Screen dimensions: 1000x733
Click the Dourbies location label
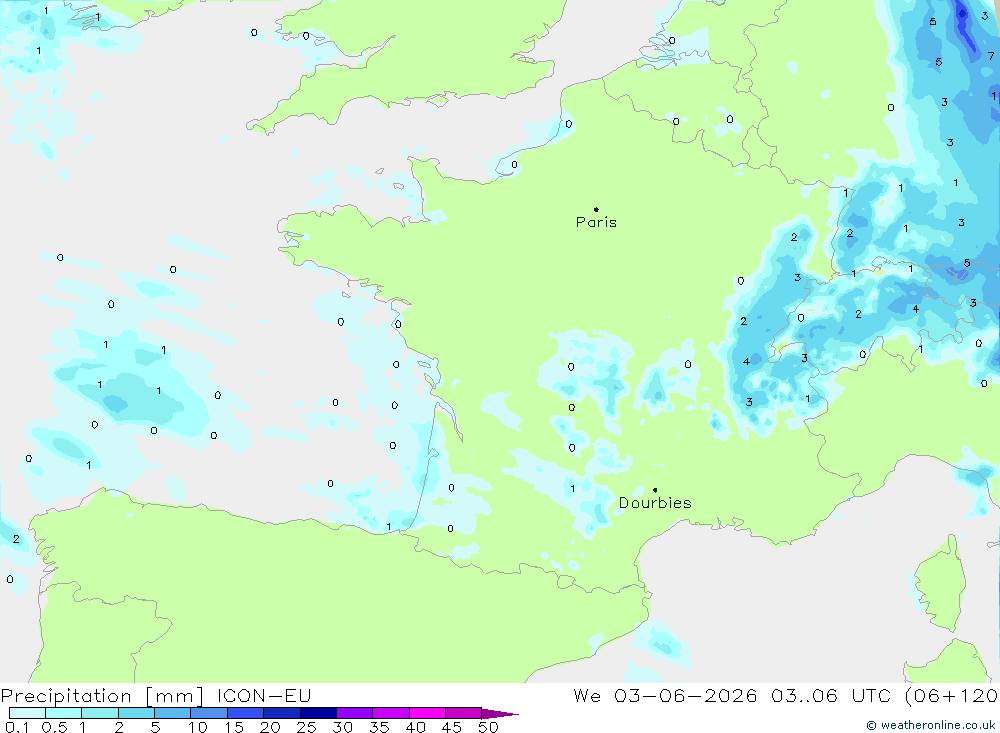coord(655,503)
